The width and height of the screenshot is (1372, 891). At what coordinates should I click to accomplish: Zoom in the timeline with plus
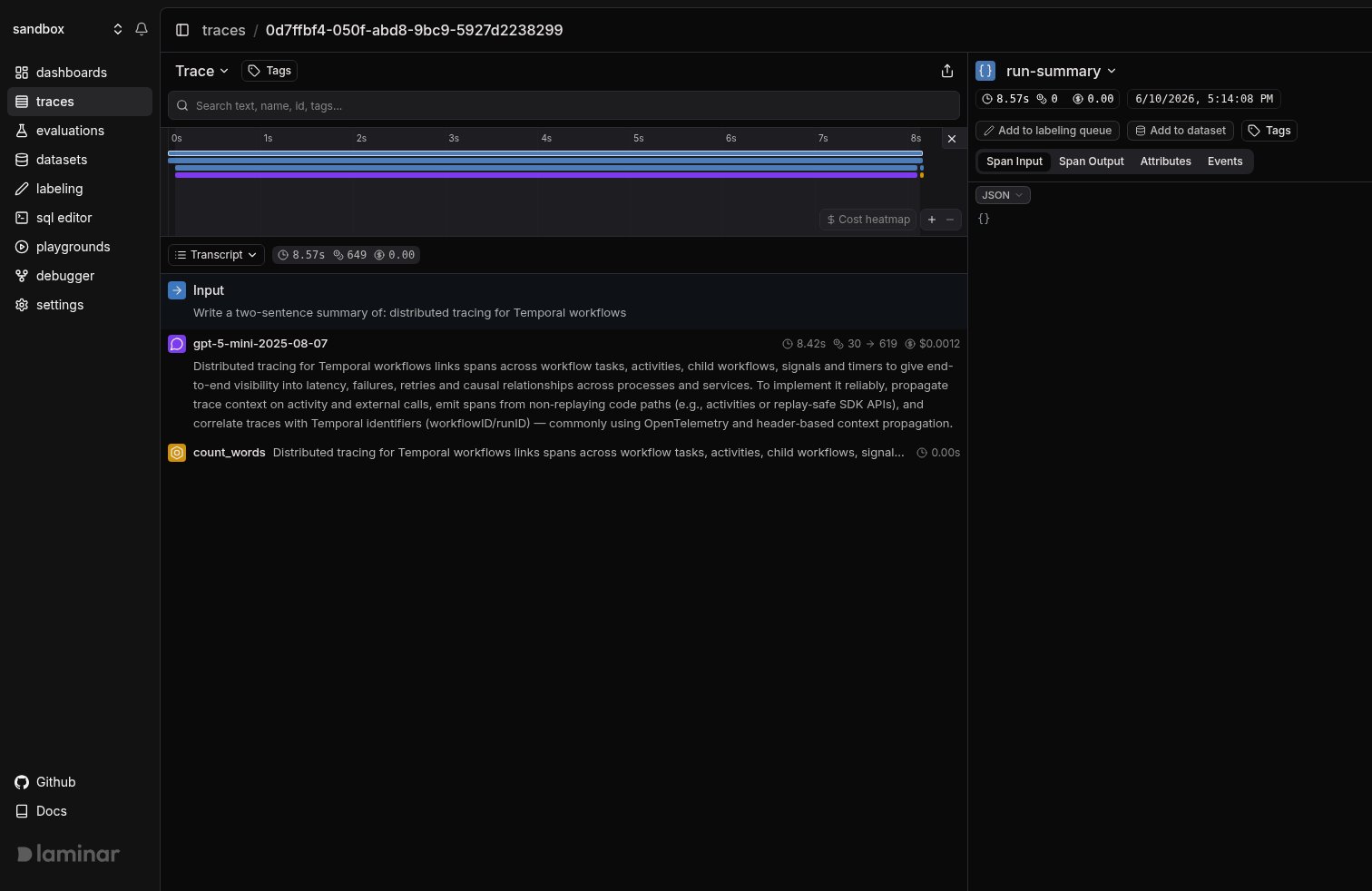[931, 220]
